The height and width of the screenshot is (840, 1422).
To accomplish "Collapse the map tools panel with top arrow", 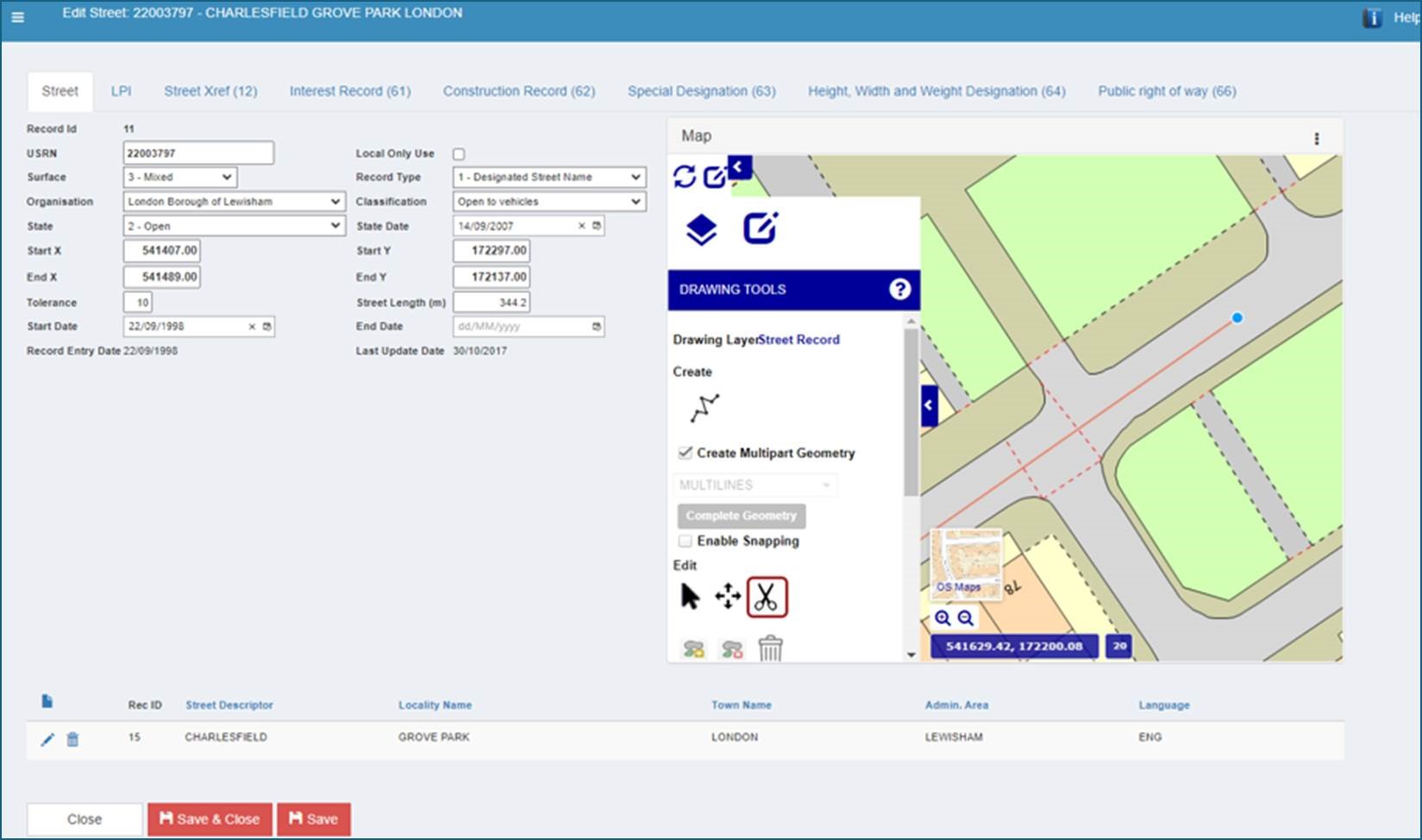I will point(739,166).
